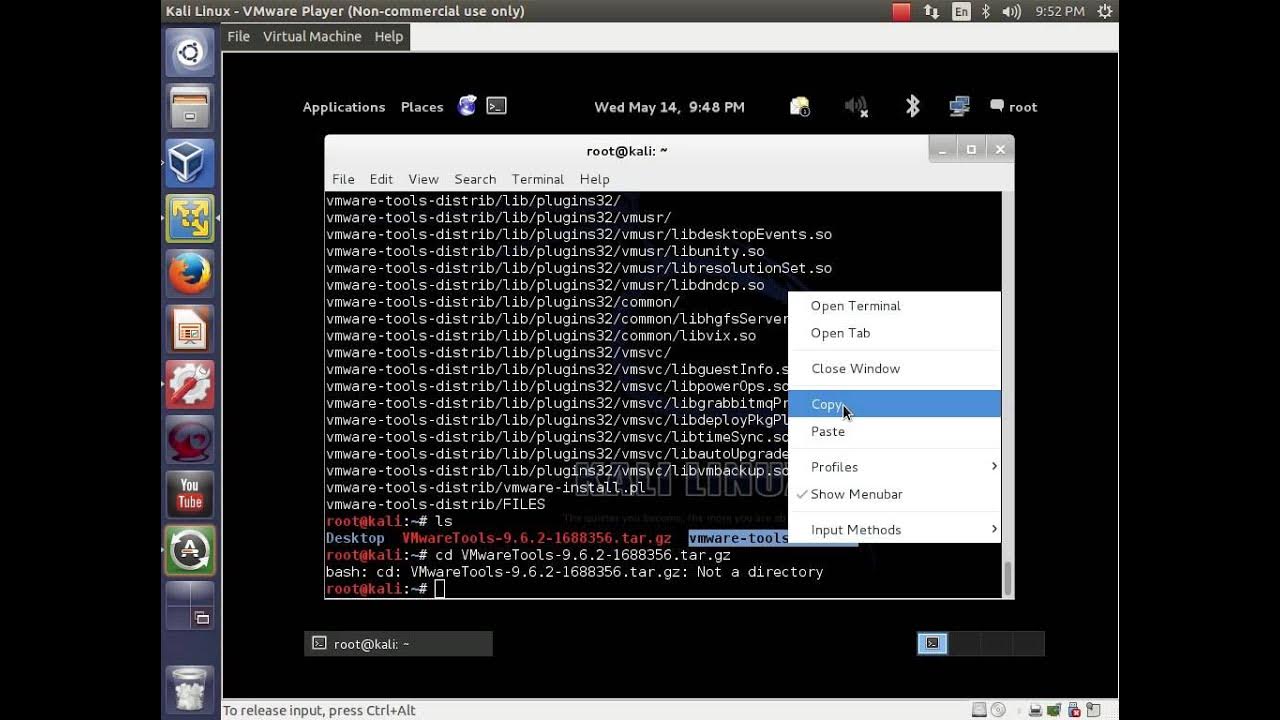
Task: Launch VirtualBox from the dock
Action: (190, 163)
